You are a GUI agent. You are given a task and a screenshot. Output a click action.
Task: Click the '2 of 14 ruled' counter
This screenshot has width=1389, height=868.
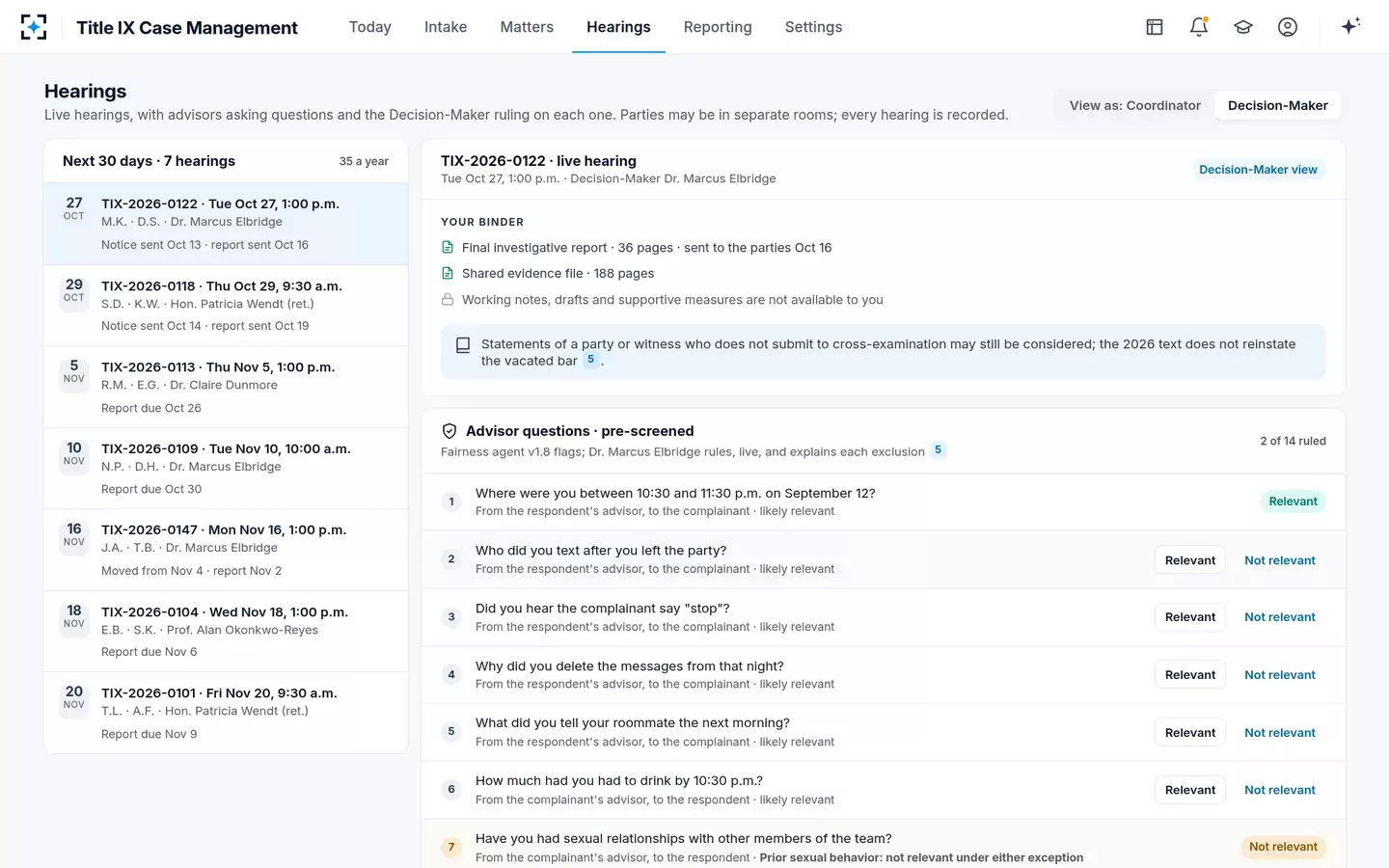pyautogui.click(x=1293, y=441)
